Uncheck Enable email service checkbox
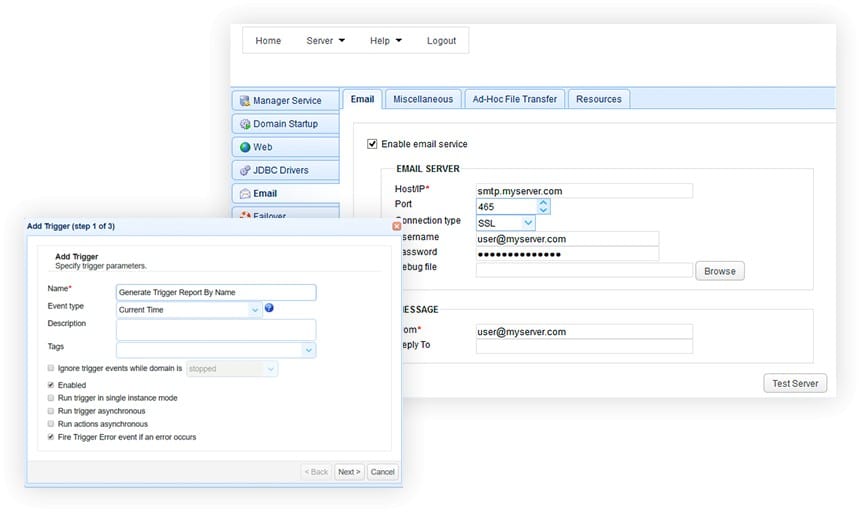 pyautogui.click(x=372, y=144)
